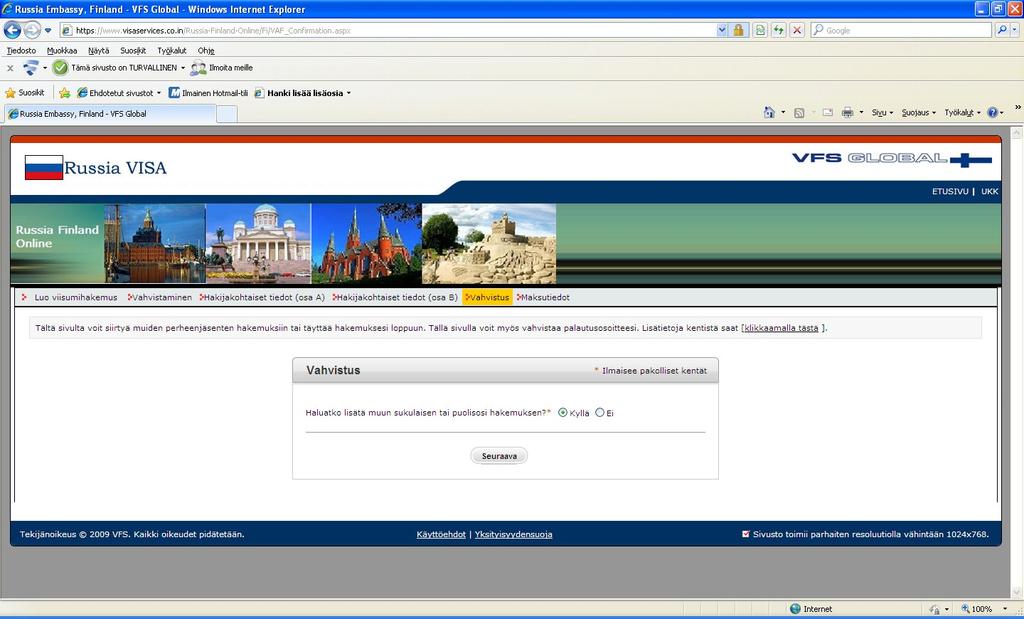This screenshot has width=1024, height=619.
Task: Open the Home page icon in command bar
Action: click(769, 112)
